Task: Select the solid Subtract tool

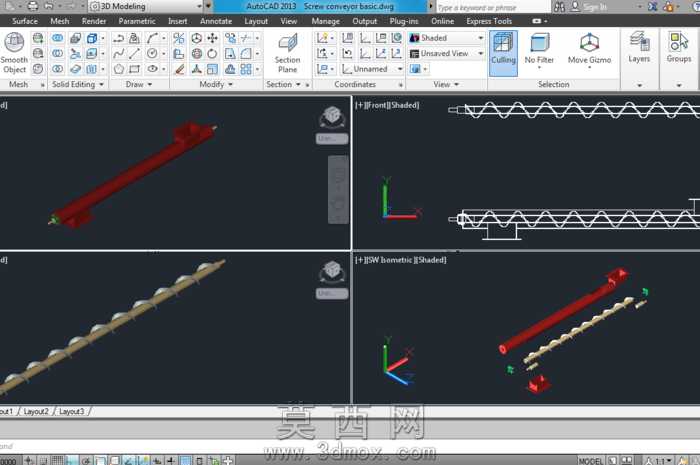Action: 58,54
